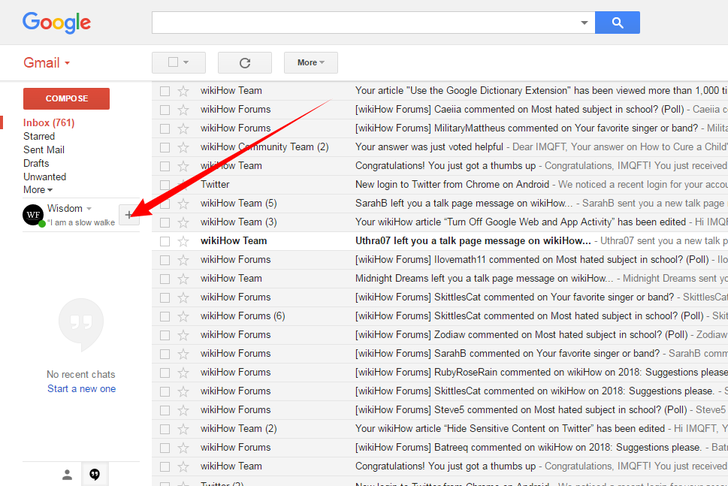The width and height of the screenshot is (728, 486).
Task: Click the blue search magnifier button
Action: (x=617, y=22)
